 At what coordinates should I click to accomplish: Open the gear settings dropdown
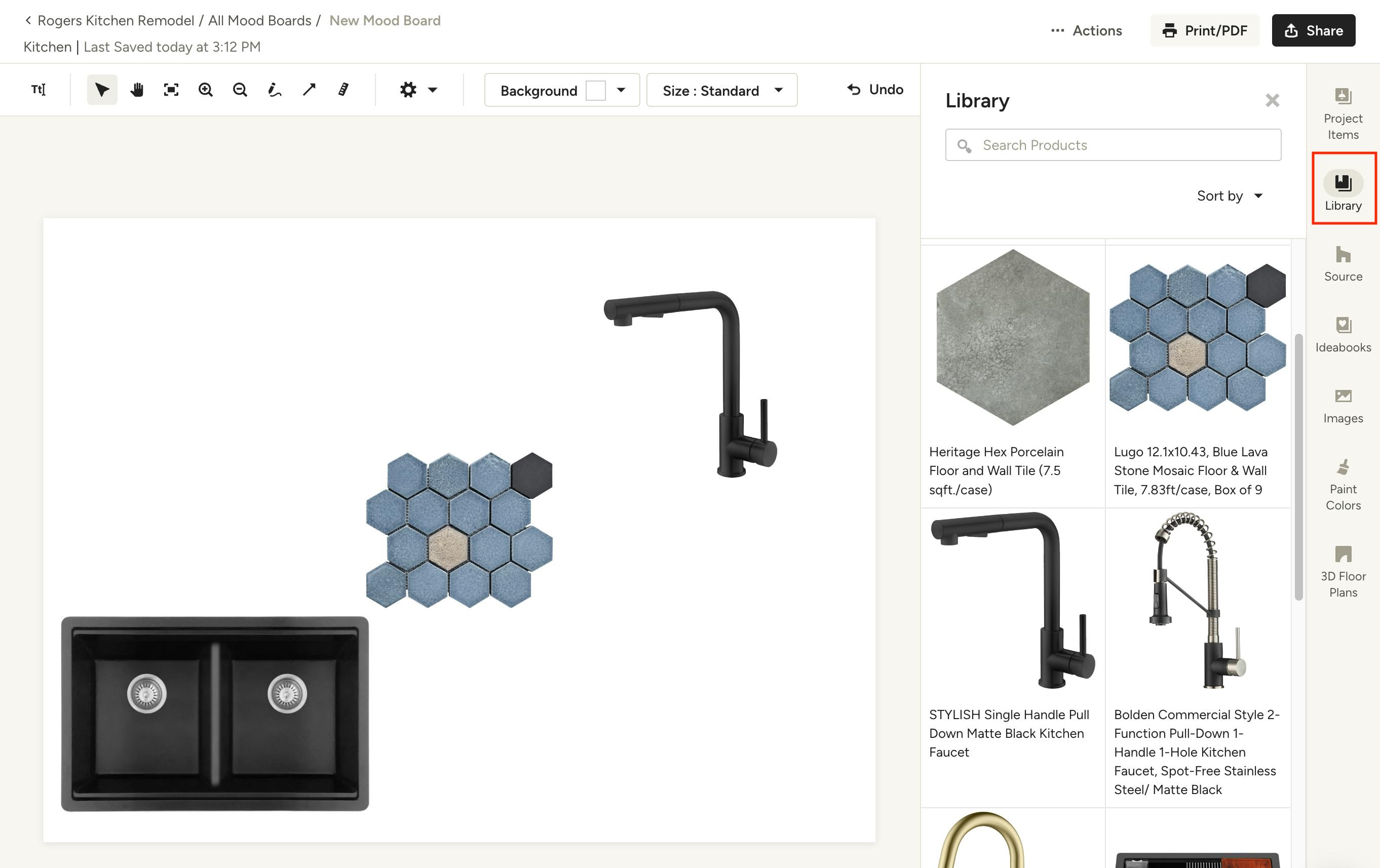[x=418, y=89]
